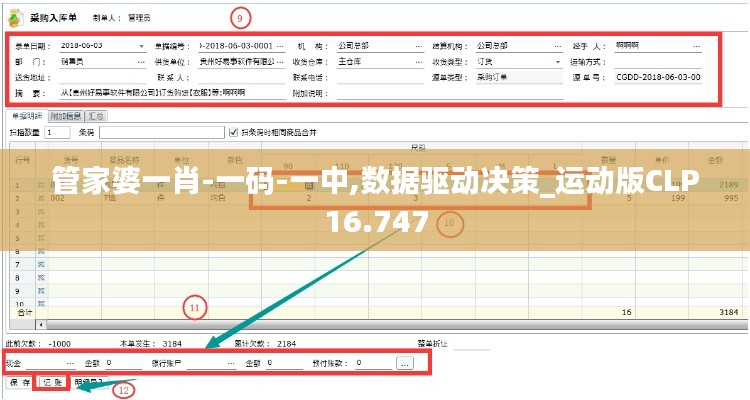This screenshot has width=750, height=400.
Task: Click the 记账 button
Action: click(x=53, y=382)
